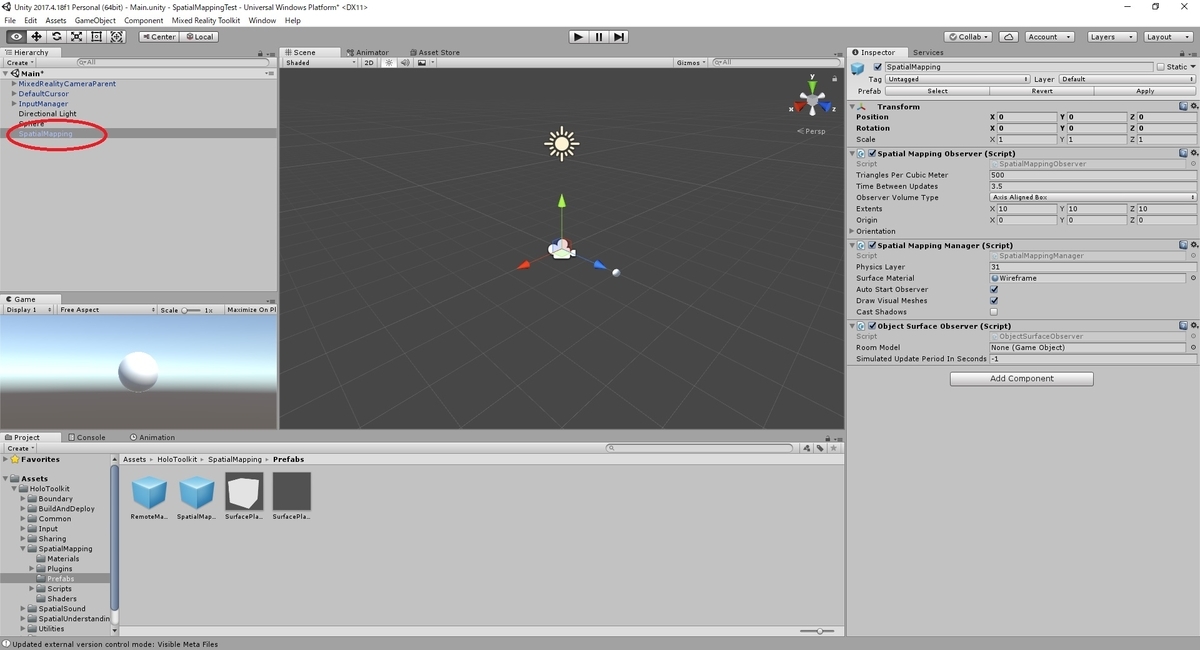Toggle scene lighting sun icon
The width and height of the screenshot is (1200, 650).
point(389,62)
